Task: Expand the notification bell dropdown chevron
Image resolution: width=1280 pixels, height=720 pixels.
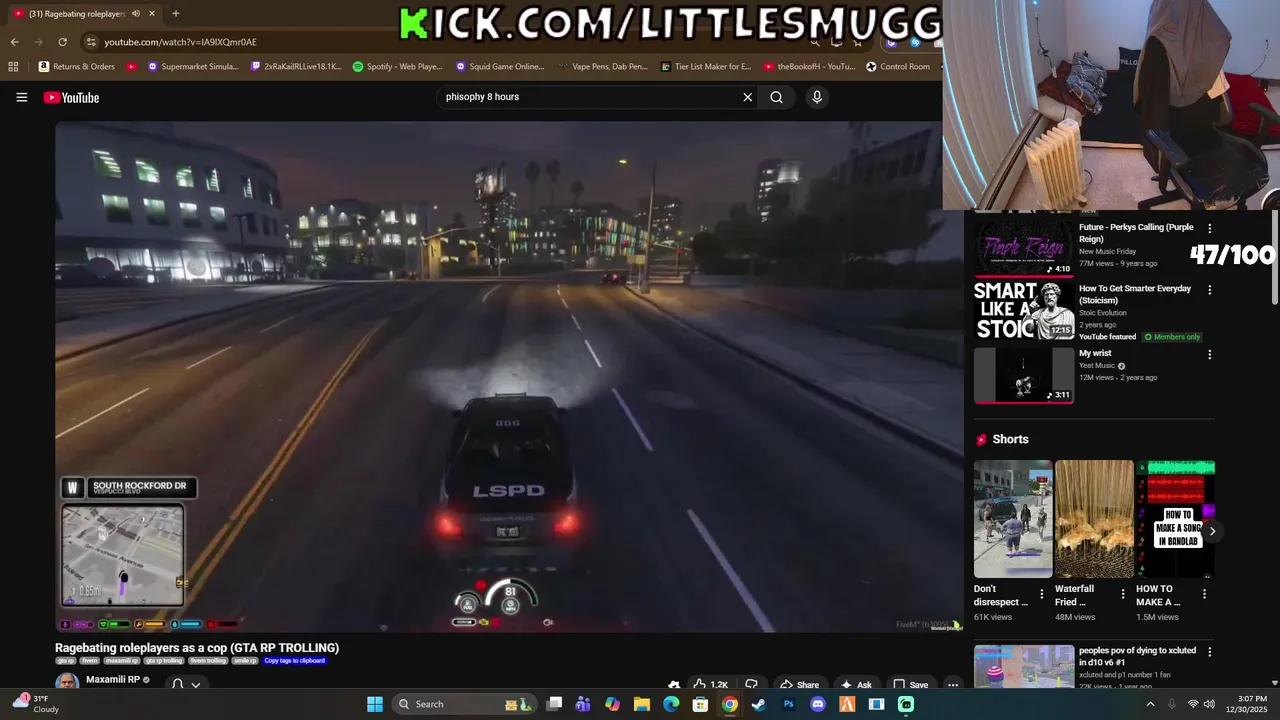Action: (x=196, y=685)
